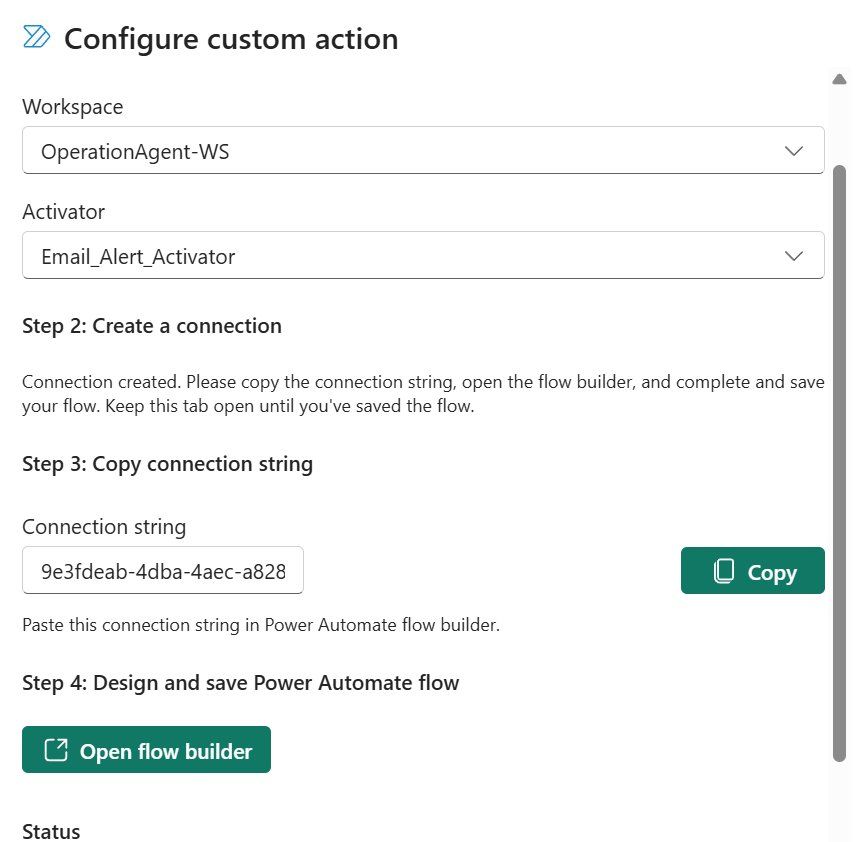Click the Step 2: Create a connection heading
Image resolution: width=866 pixels, height=842 pixels.
point(152,326)
